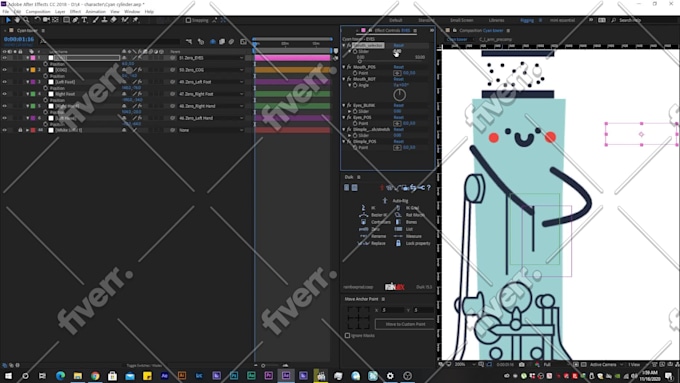Click Duik Lock property tool
The image size is (680, 383).
(x=398, y=243)
